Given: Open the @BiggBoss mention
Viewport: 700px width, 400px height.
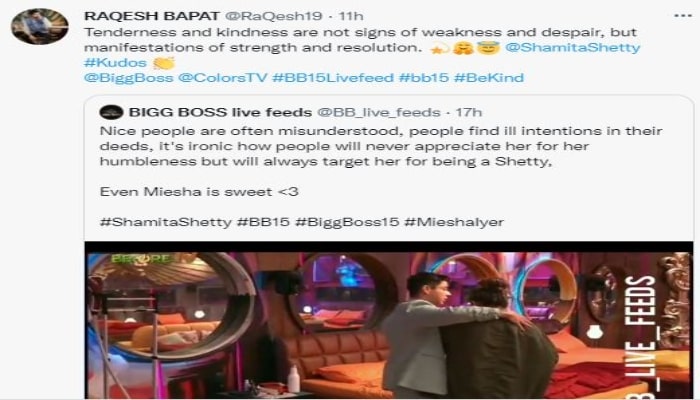Looking at the screenshot, I should pyautogui.click(x=129, y=78).
